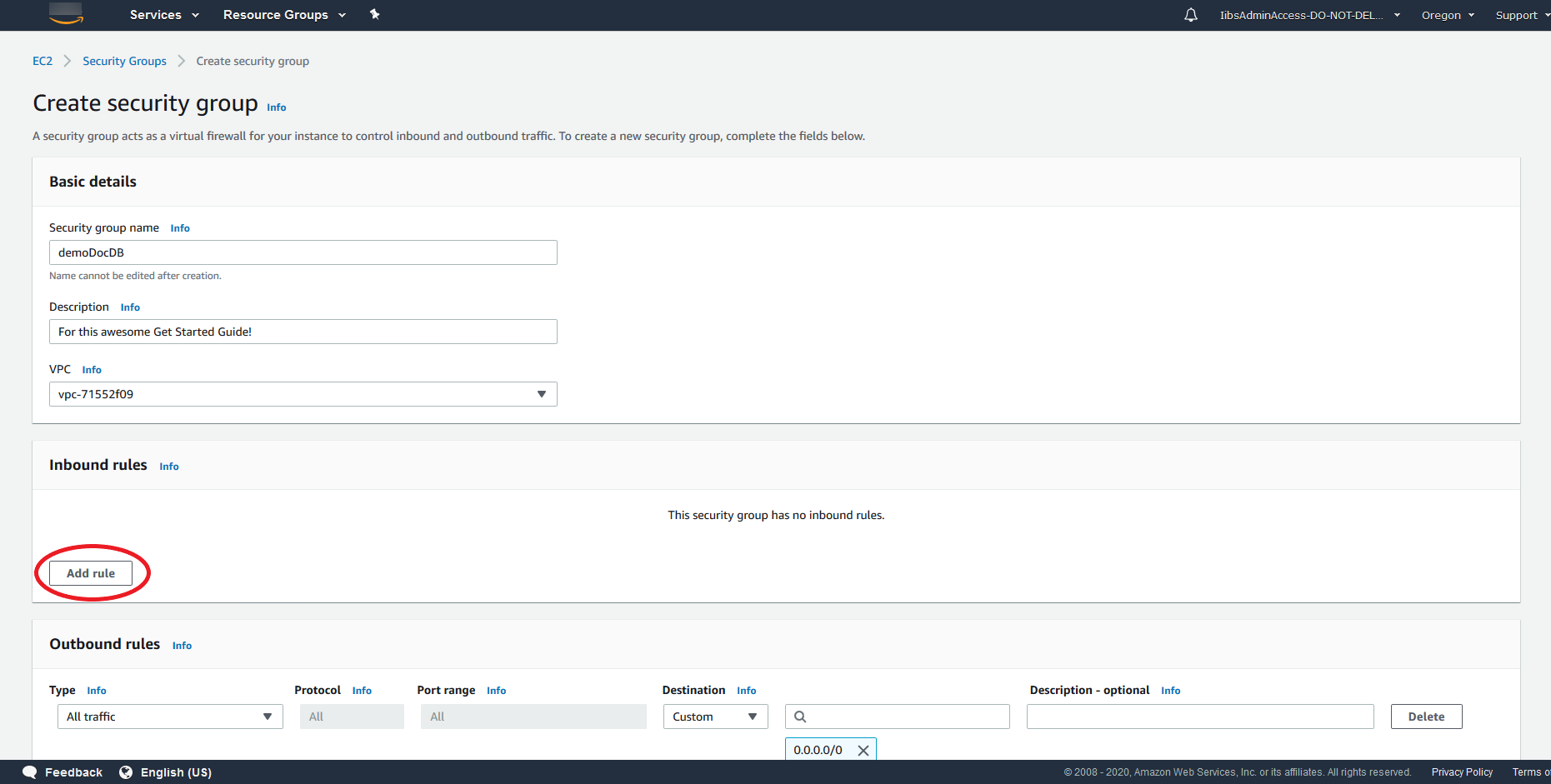Remove the 0.0.0.0/0 destination tag
The image size is (1551, 784).
point(863,750)
